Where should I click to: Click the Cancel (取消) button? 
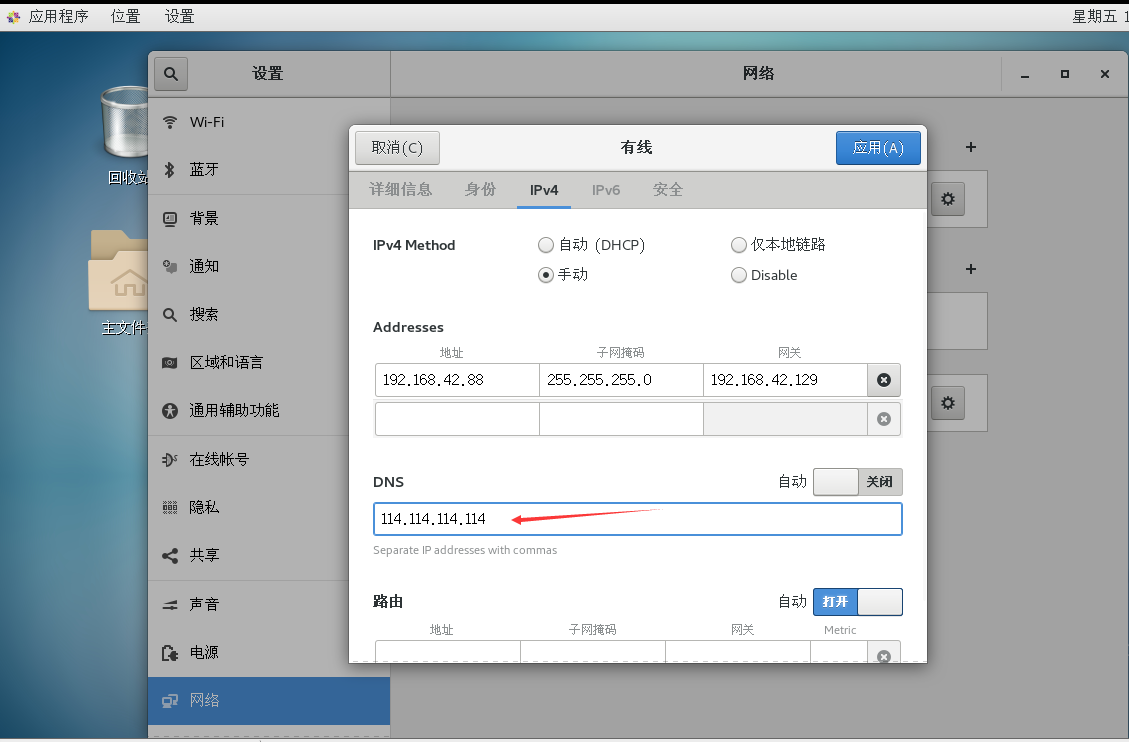[397, 148]
